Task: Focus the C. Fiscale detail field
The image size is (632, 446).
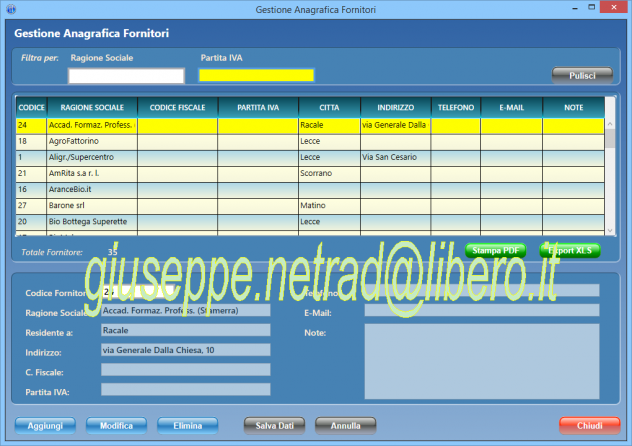Action: (x=185, y=369)
